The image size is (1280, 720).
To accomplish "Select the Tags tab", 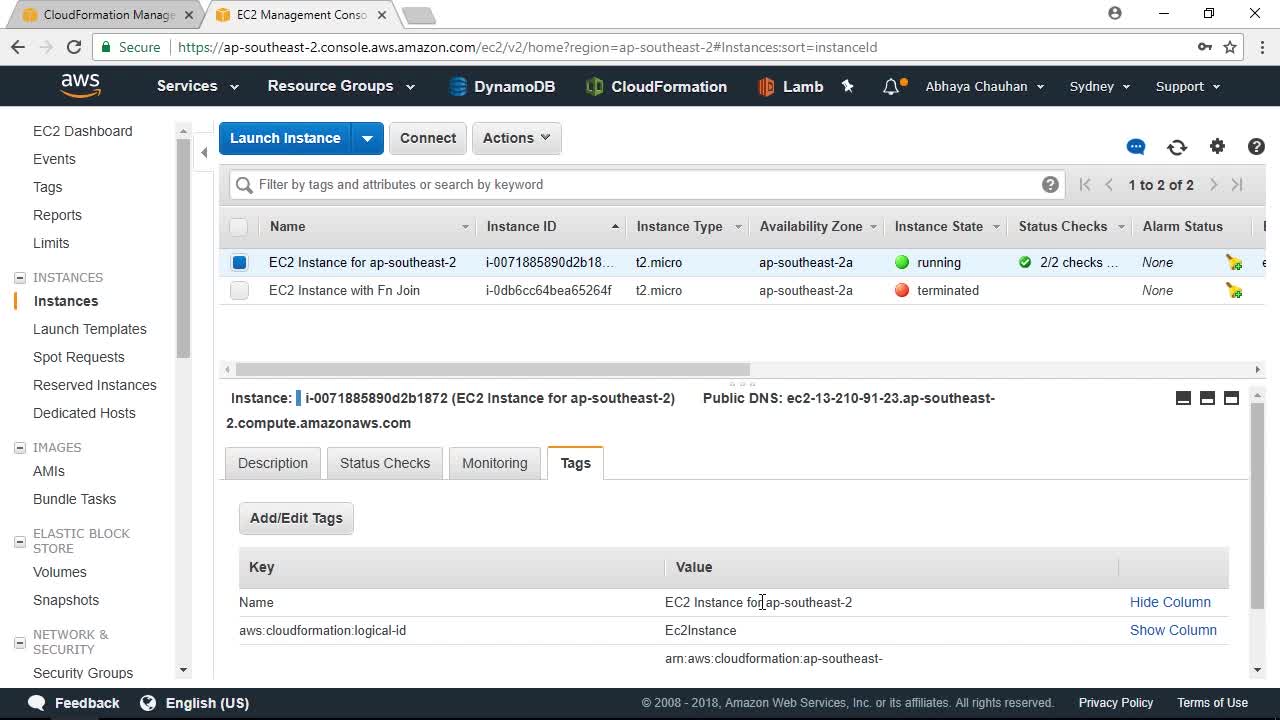I will coord(575,463).
